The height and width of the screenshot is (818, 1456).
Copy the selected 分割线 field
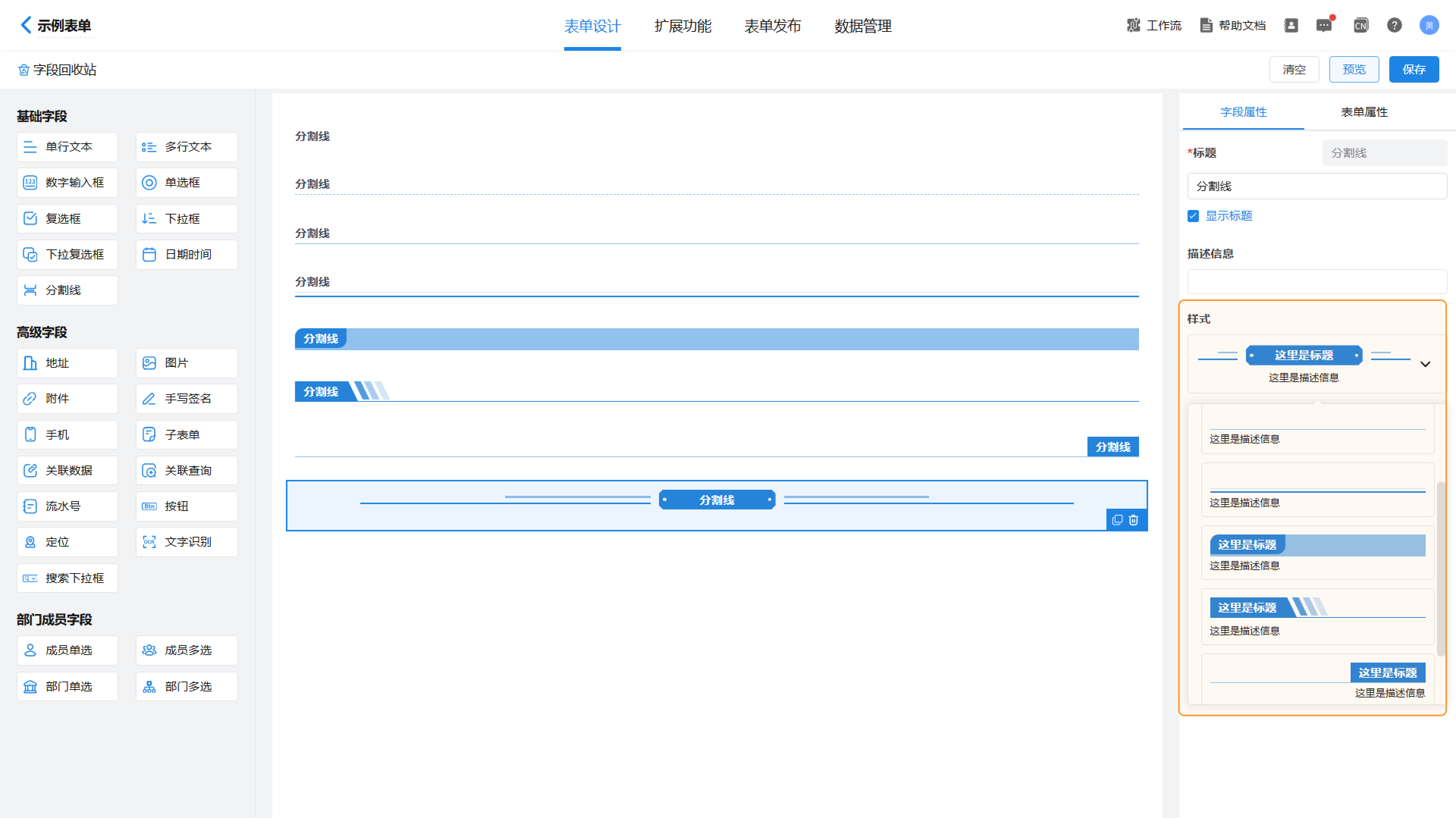(x=1117, y=520)
